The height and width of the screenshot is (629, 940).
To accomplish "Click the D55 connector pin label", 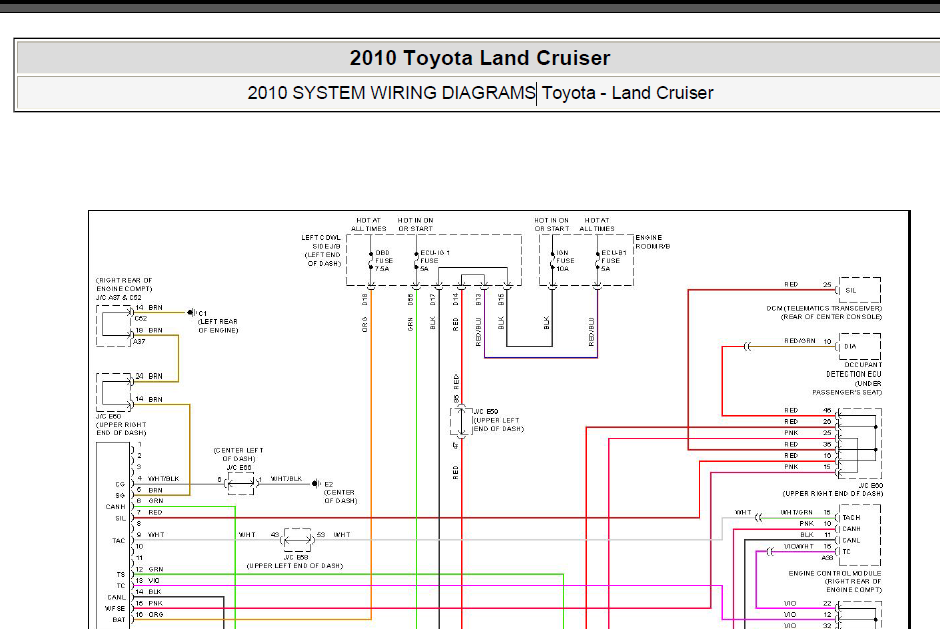I will [x=411, y=299].
